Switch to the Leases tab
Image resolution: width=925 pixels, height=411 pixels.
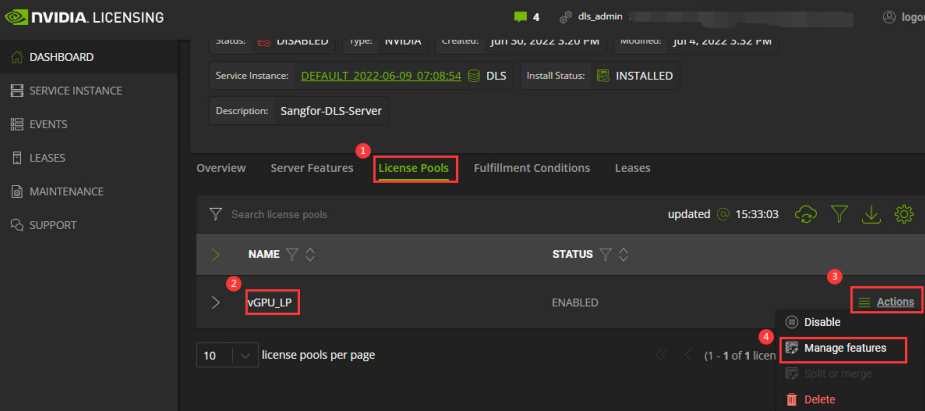pos(632,168)
